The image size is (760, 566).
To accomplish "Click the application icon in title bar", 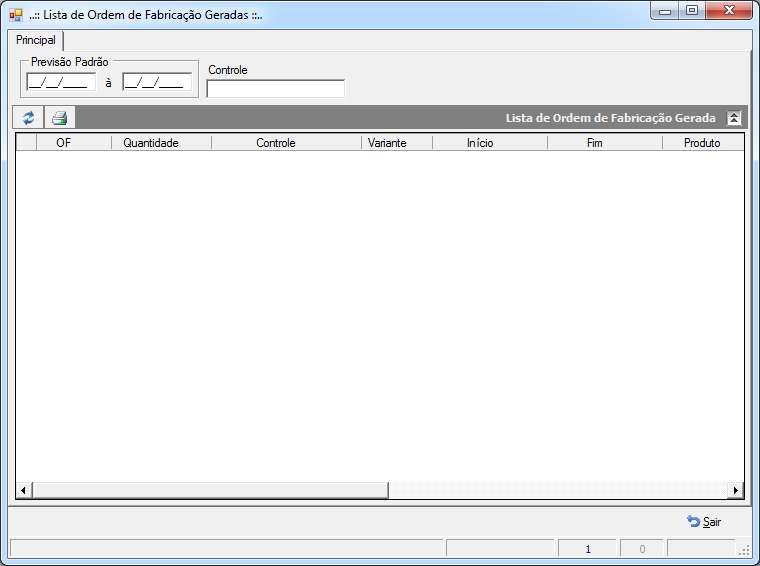I will (x=16, y=15).
